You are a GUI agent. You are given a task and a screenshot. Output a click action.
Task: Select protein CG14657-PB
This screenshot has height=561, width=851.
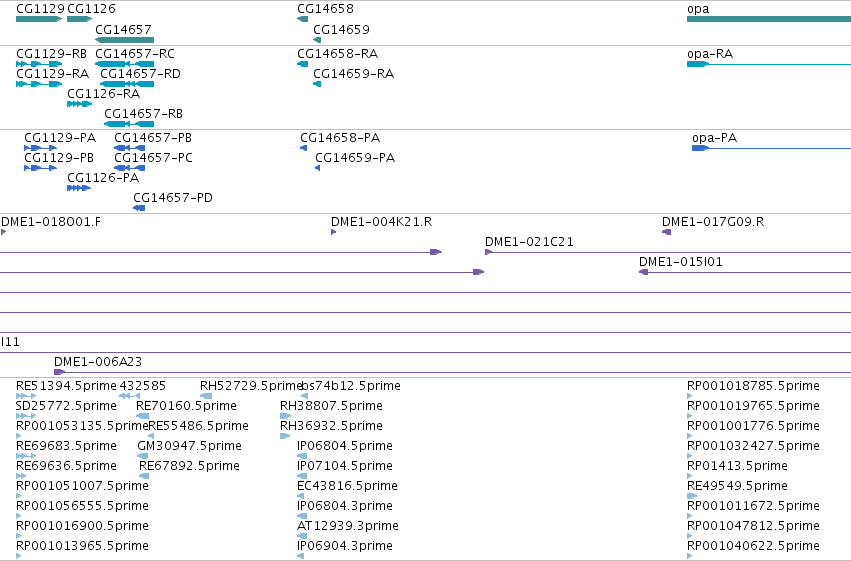[130, 148]
